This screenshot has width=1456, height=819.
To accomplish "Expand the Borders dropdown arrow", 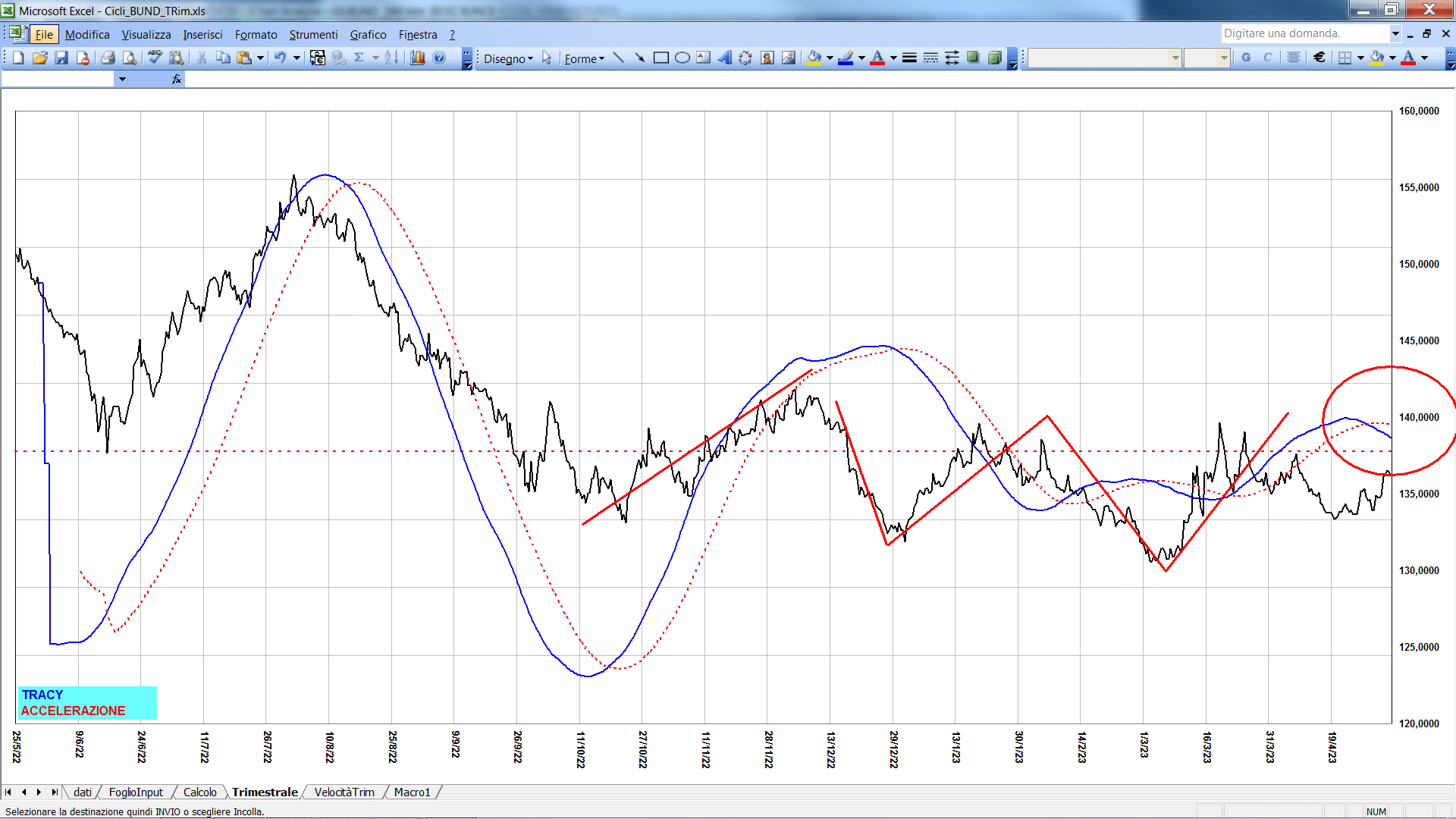I will pyautogui.click(x=1360, y=58).
